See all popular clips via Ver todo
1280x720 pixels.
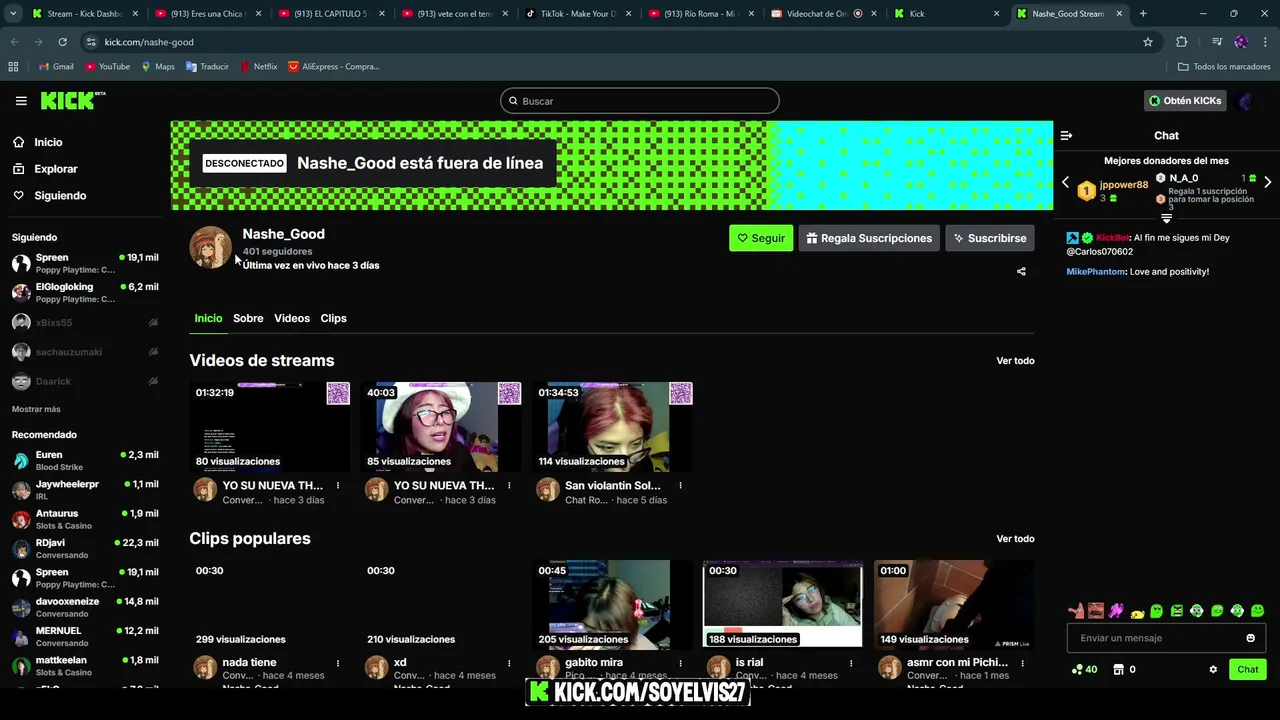[1015, 539]
